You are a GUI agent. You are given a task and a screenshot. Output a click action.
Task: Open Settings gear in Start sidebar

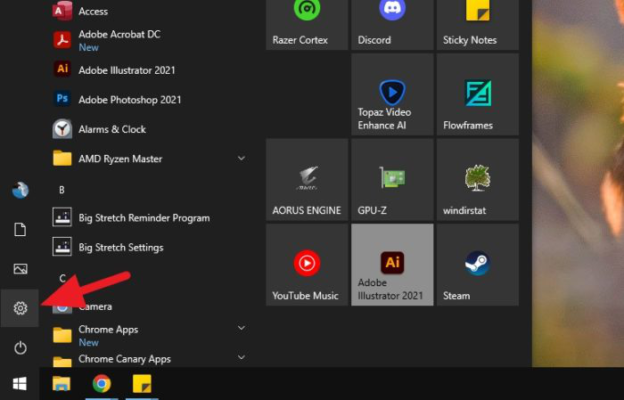click(x=20, y=308)
